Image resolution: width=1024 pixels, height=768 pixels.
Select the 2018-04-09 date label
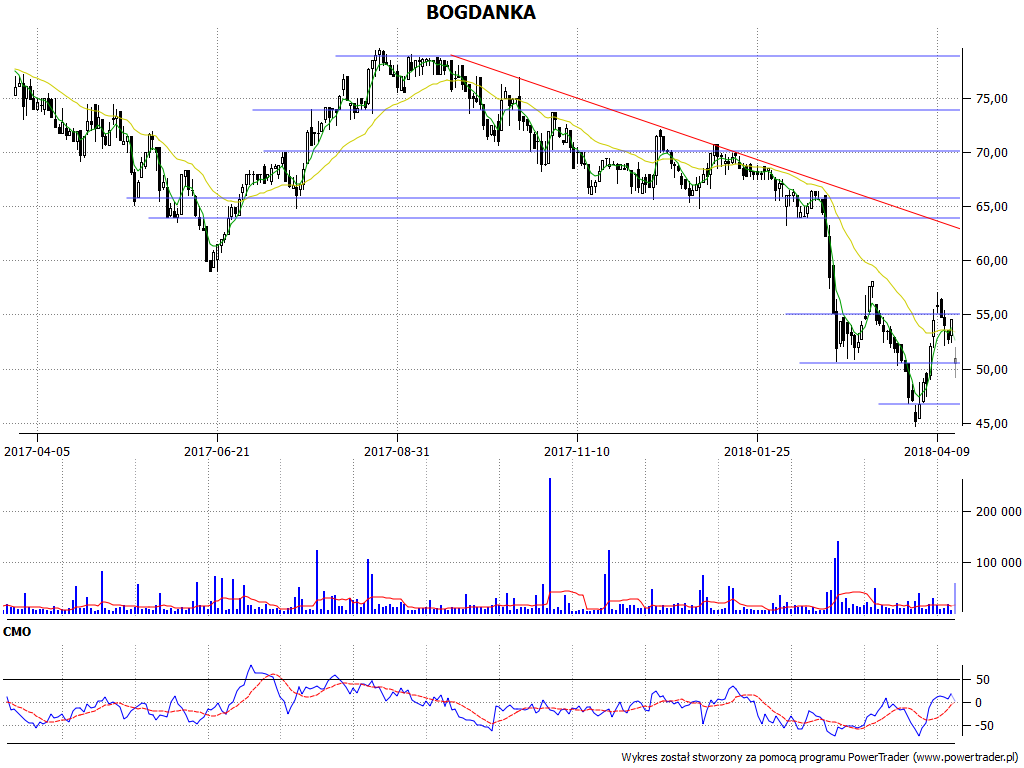(x=936, y=451)
